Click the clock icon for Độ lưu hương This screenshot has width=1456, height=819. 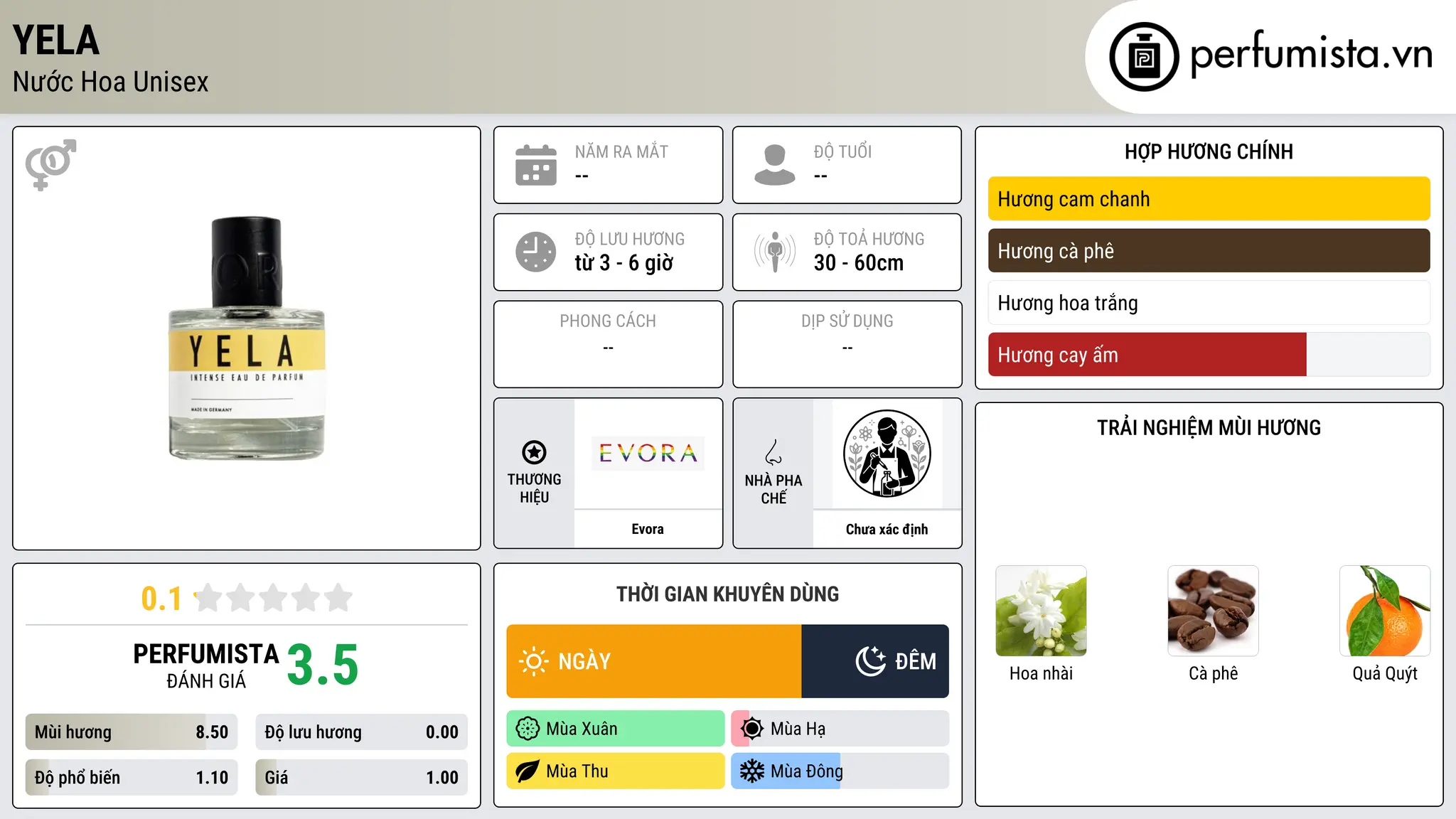536,252
